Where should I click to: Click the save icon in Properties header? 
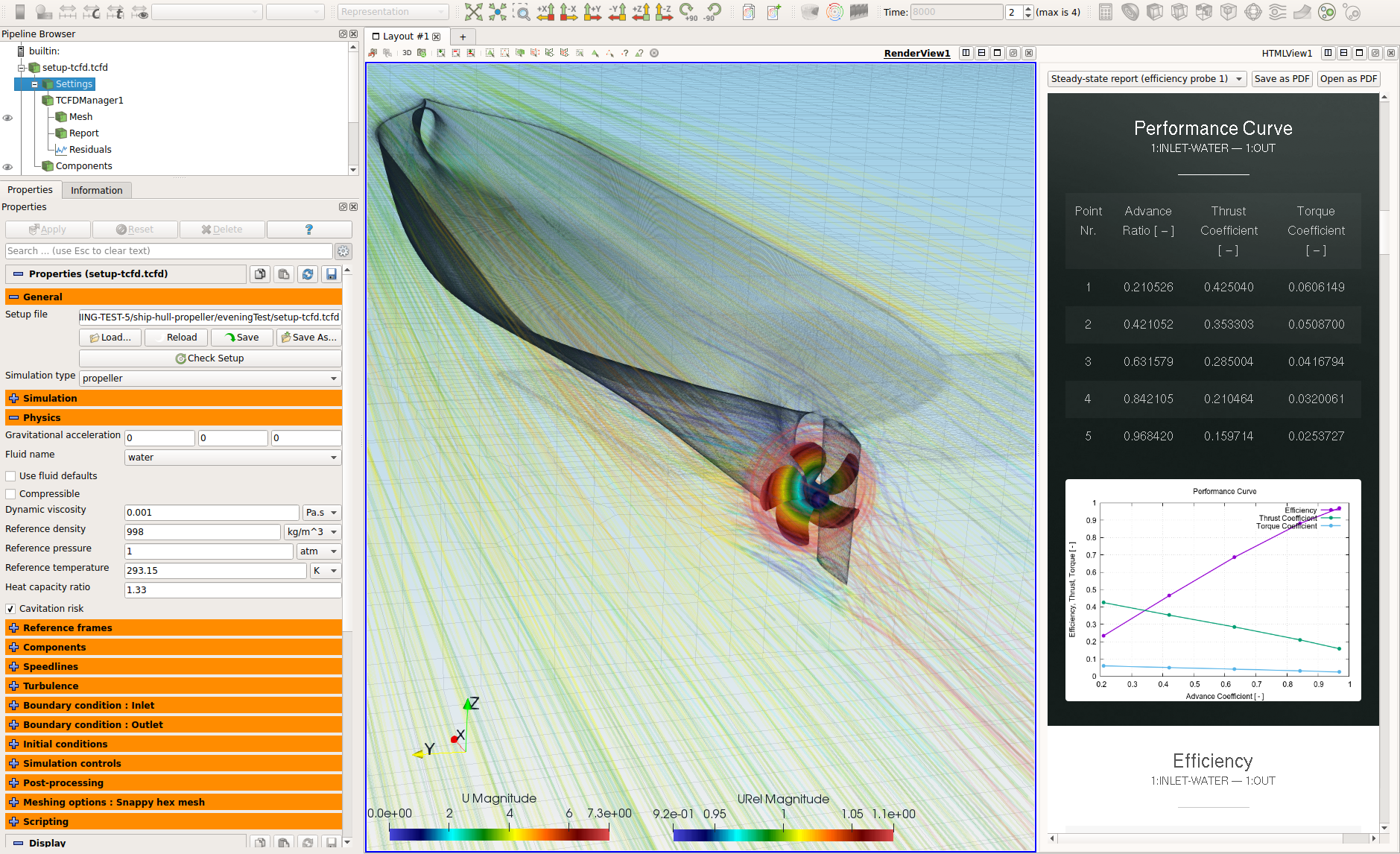click(x=332, y=274)
